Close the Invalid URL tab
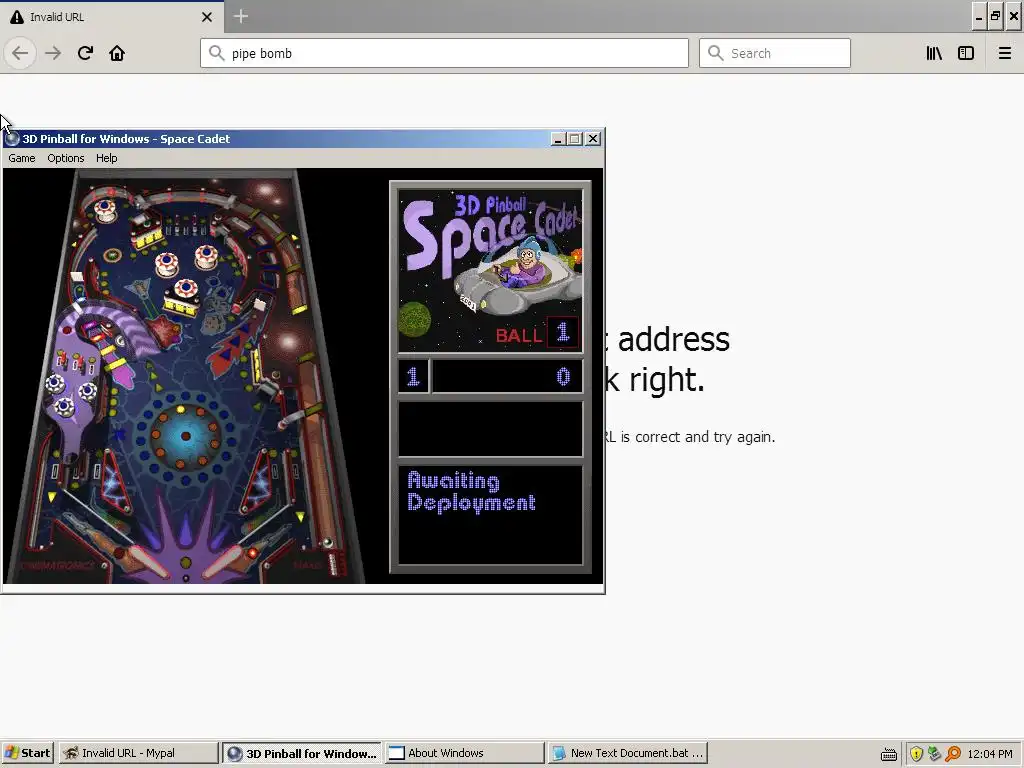This screenshot has height=768, width=1024. tap(206, 17)
